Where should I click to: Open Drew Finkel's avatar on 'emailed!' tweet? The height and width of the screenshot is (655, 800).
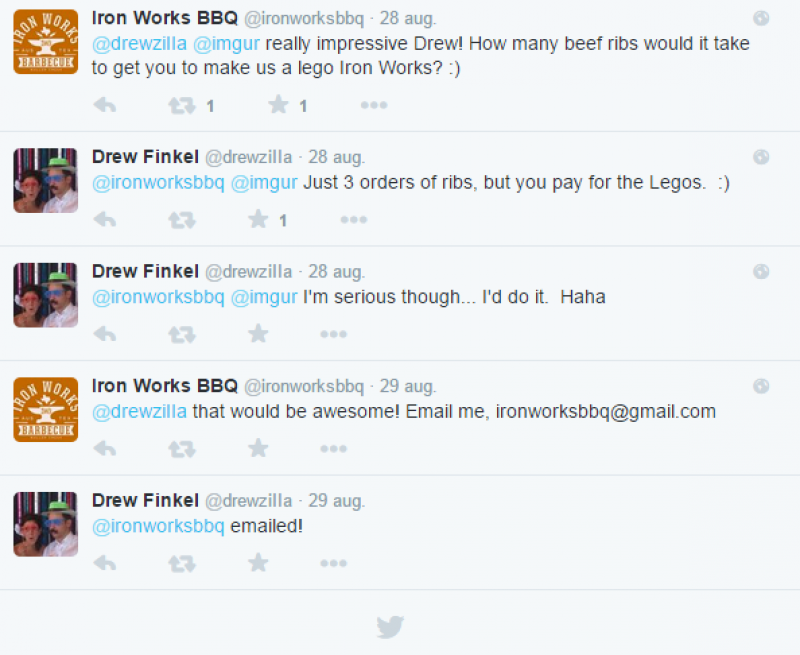click(x=45, y=524)
